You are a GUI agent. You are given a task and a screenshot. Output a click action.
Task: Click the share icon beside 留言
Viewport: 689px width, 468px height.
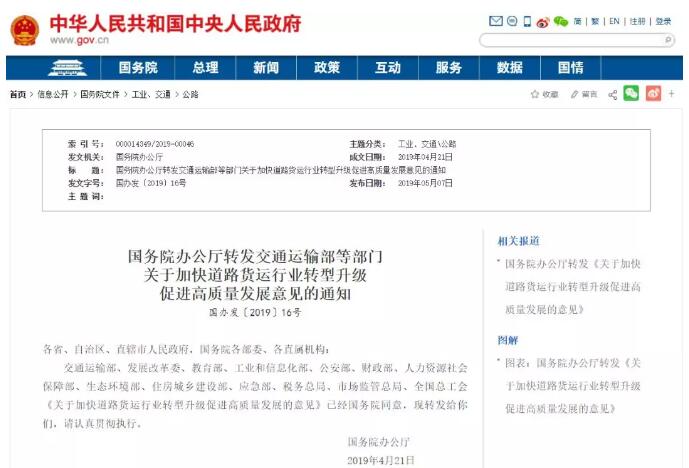[x=612, y=94]
